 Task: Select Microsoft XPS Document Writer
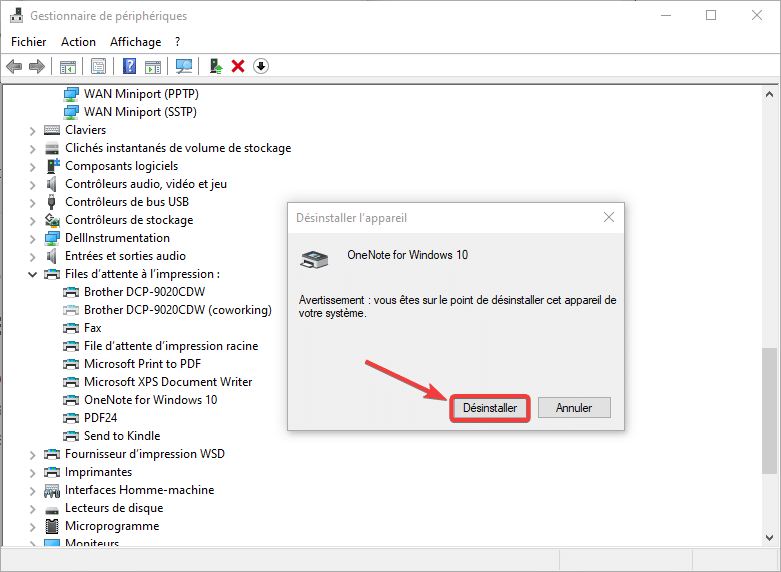pos(168,382)
